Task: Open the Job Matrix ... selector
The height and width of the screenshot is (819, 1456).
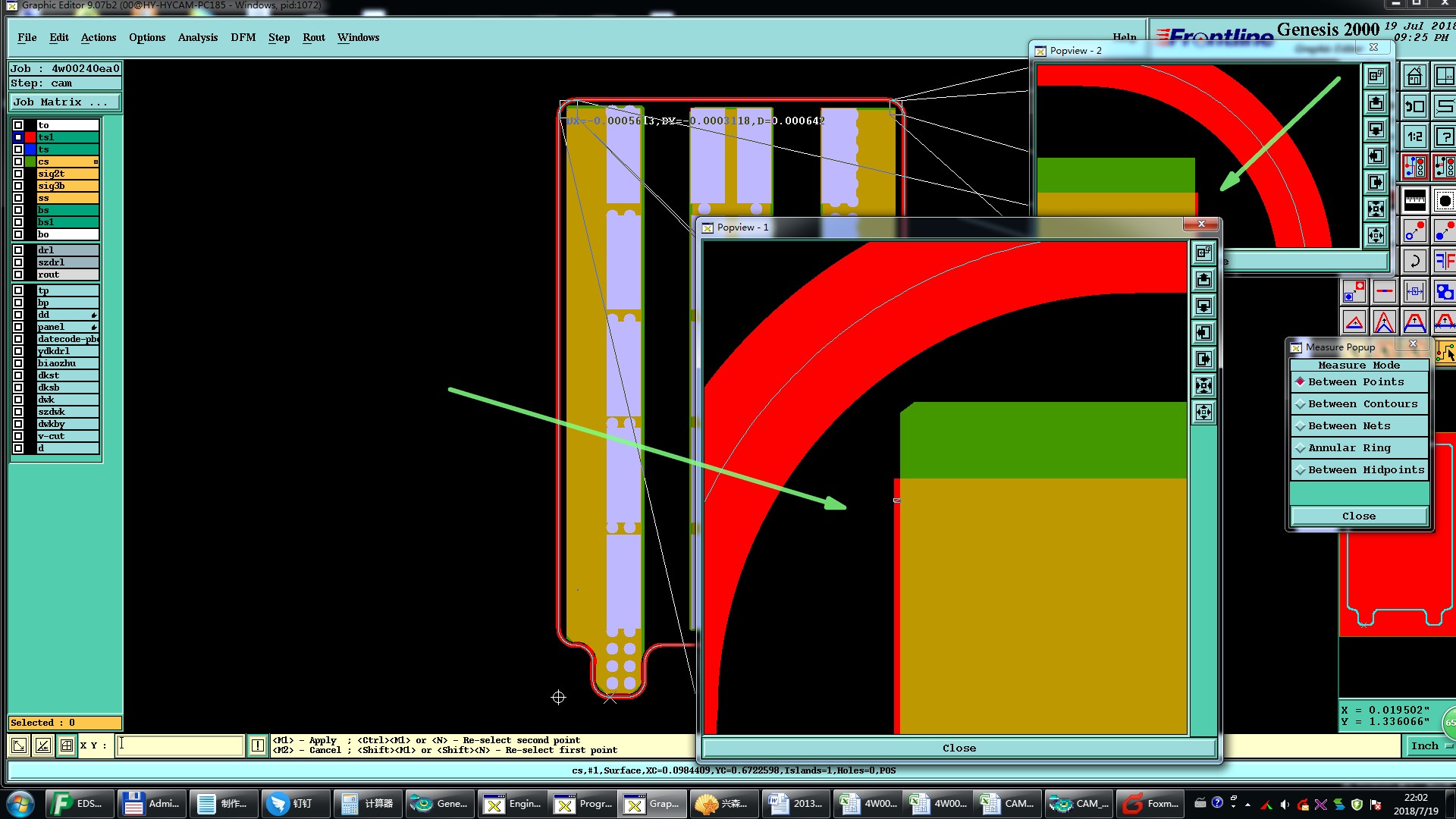Action: point(64,102)
